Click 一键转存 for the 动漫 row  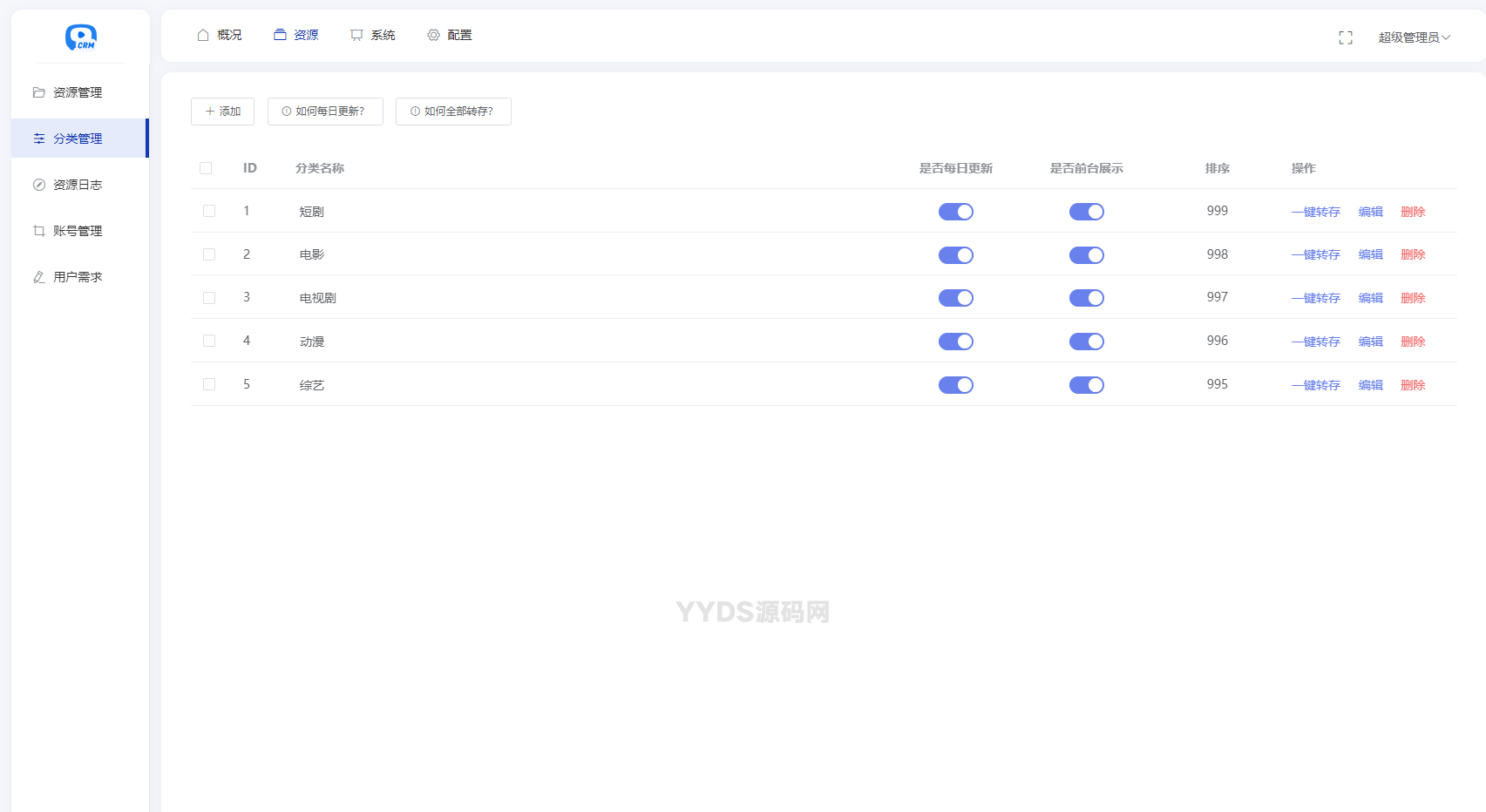pyautogui.click(x=1315, y=342)
